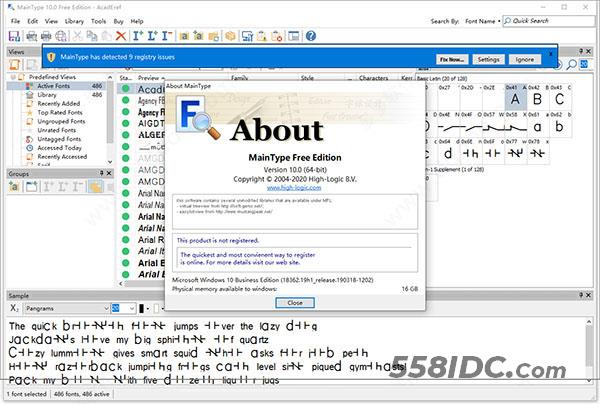Click first add-font icon in Groups toolbar
The height and width of the screenshot is (404, 600).
coord(14,187)
